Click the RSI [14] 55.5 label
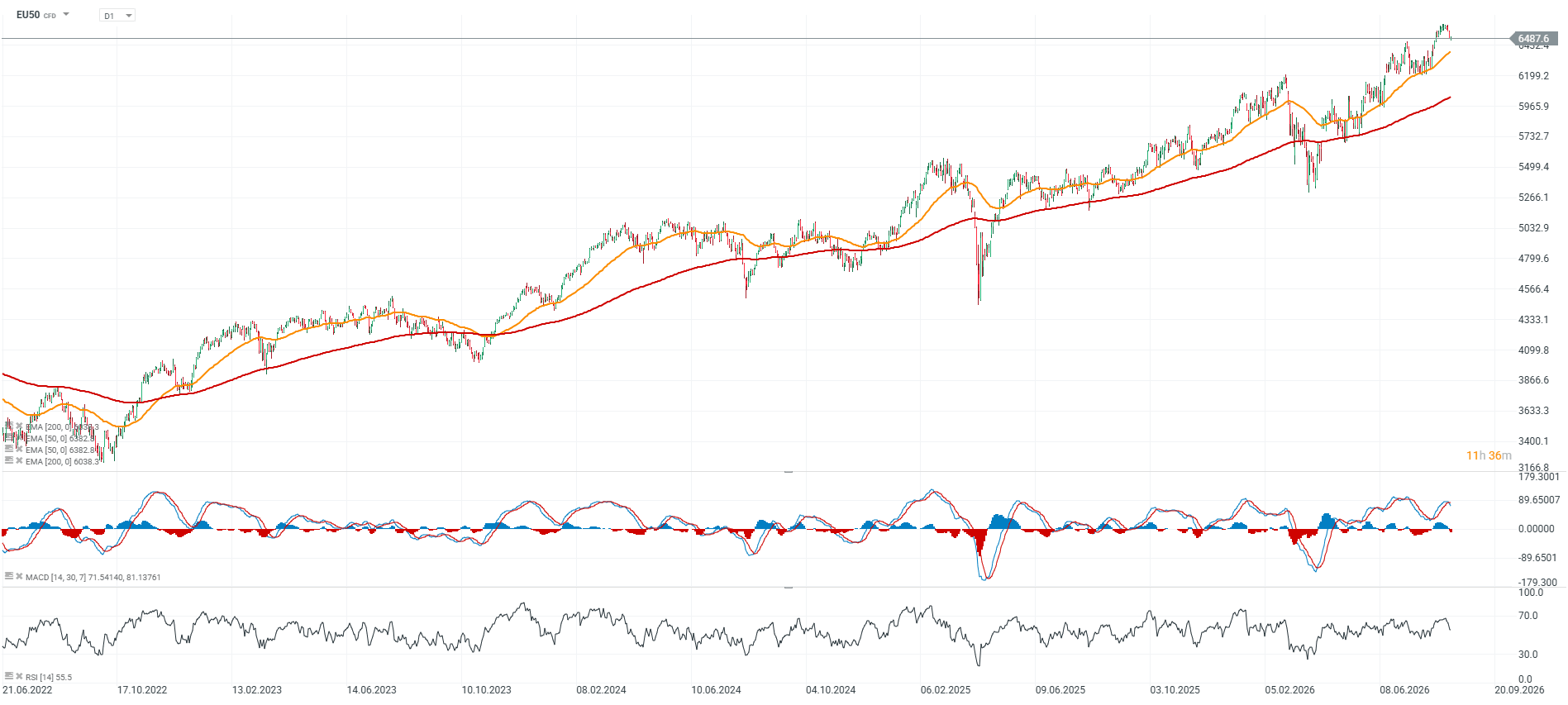This screenshot has height=705, width=1568. [49, 677]
